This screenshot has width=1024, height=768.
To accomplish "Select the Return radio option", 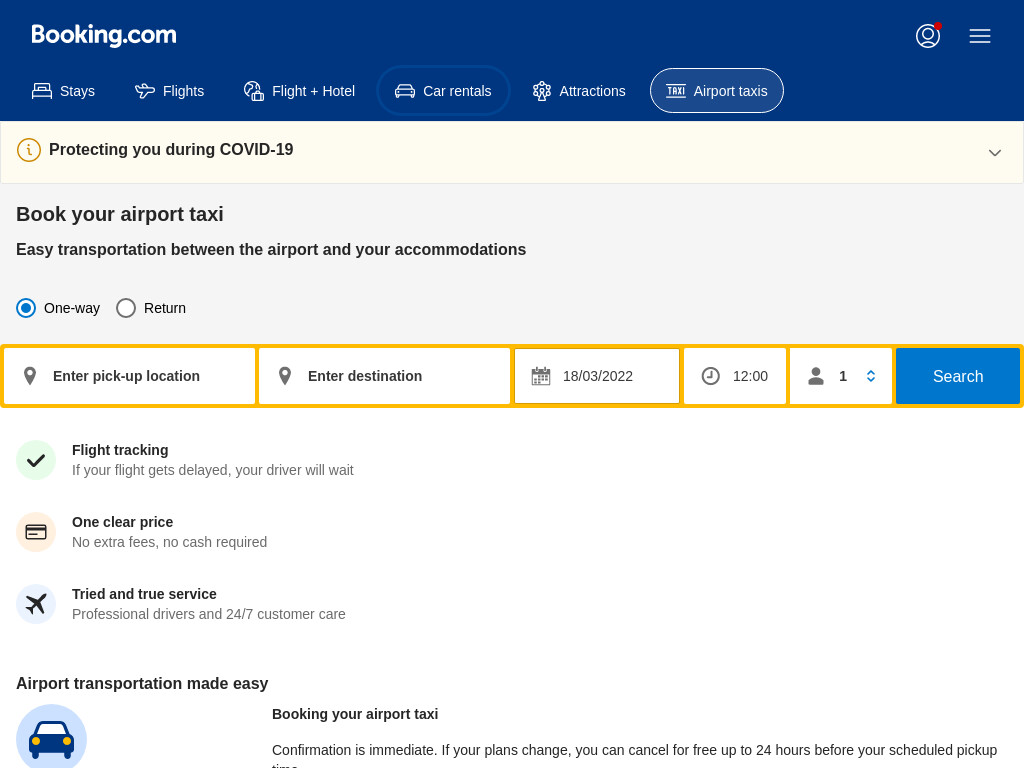I will pos(126,308).
